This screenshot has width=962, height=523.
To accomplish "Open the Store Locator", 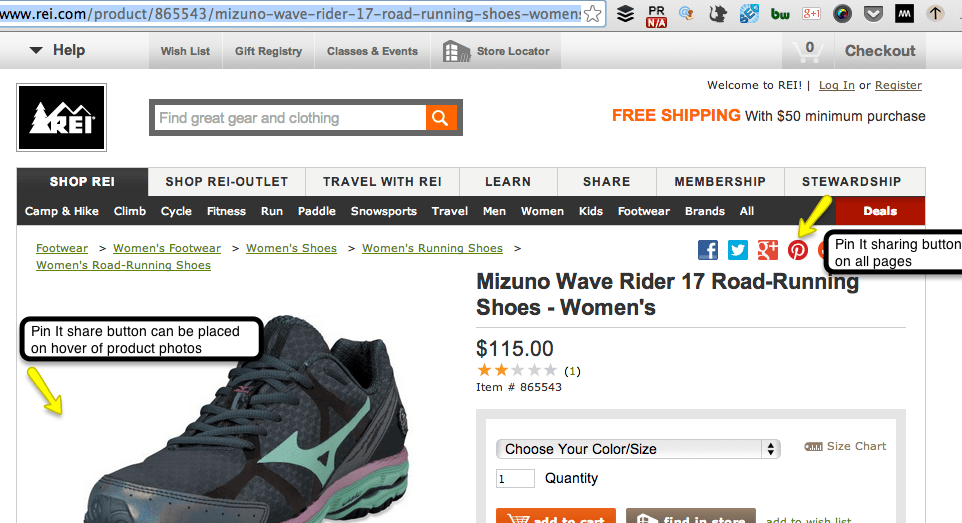I will click(497, 51).
